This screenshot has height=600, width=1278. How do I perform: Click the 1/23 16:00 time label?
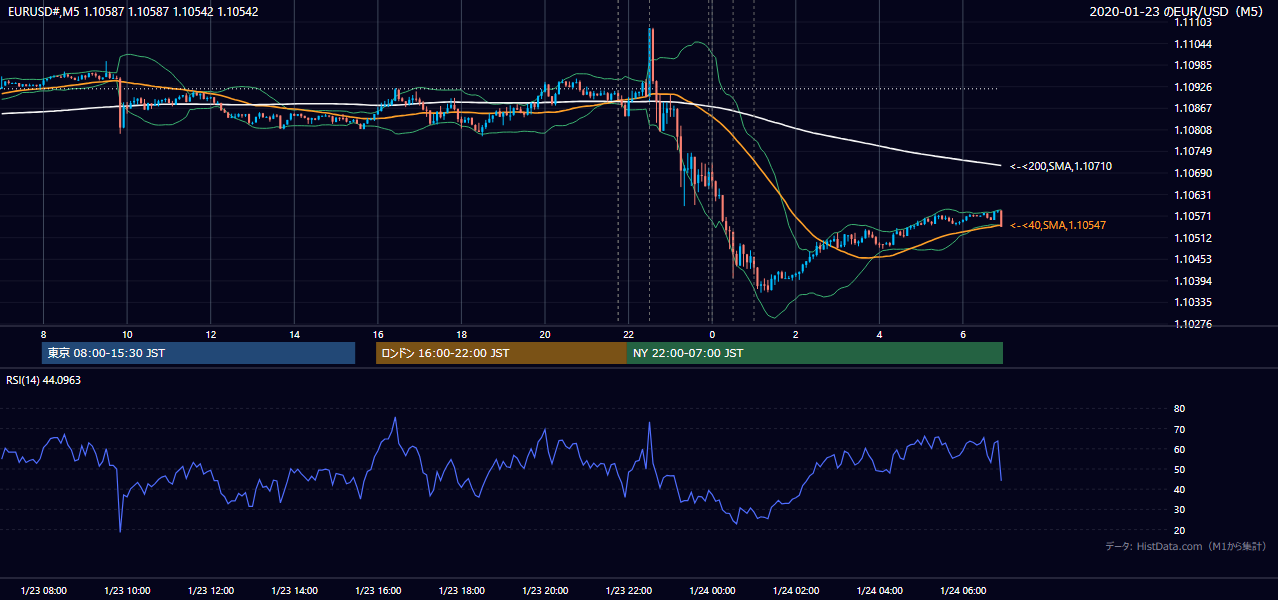378,591
